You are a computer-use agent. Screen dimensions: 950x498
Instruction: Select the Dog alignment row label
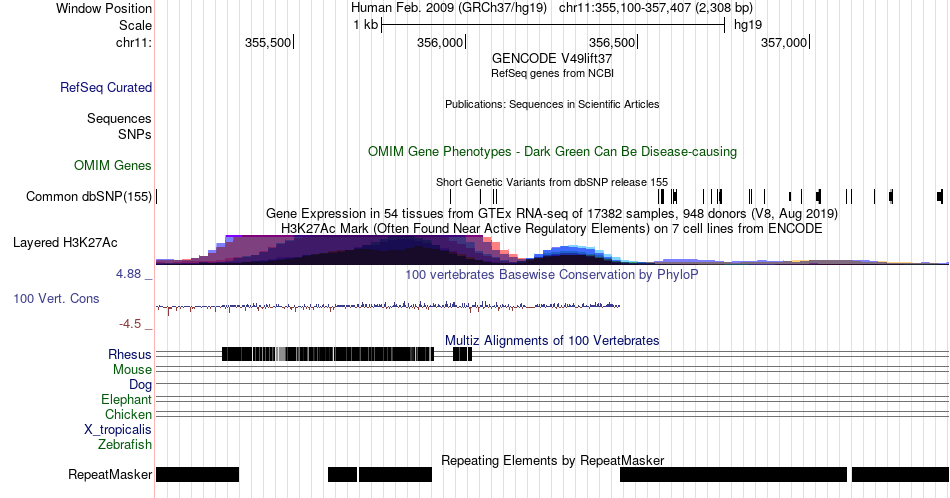coord(141,384)
